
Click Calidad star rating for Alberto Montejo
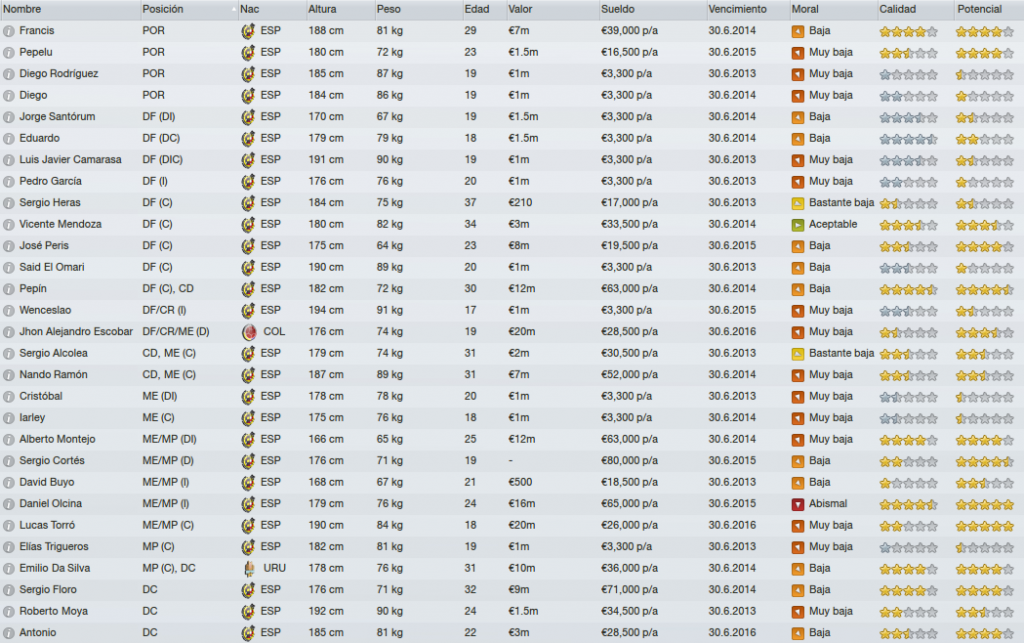click(x=908, y=440)
